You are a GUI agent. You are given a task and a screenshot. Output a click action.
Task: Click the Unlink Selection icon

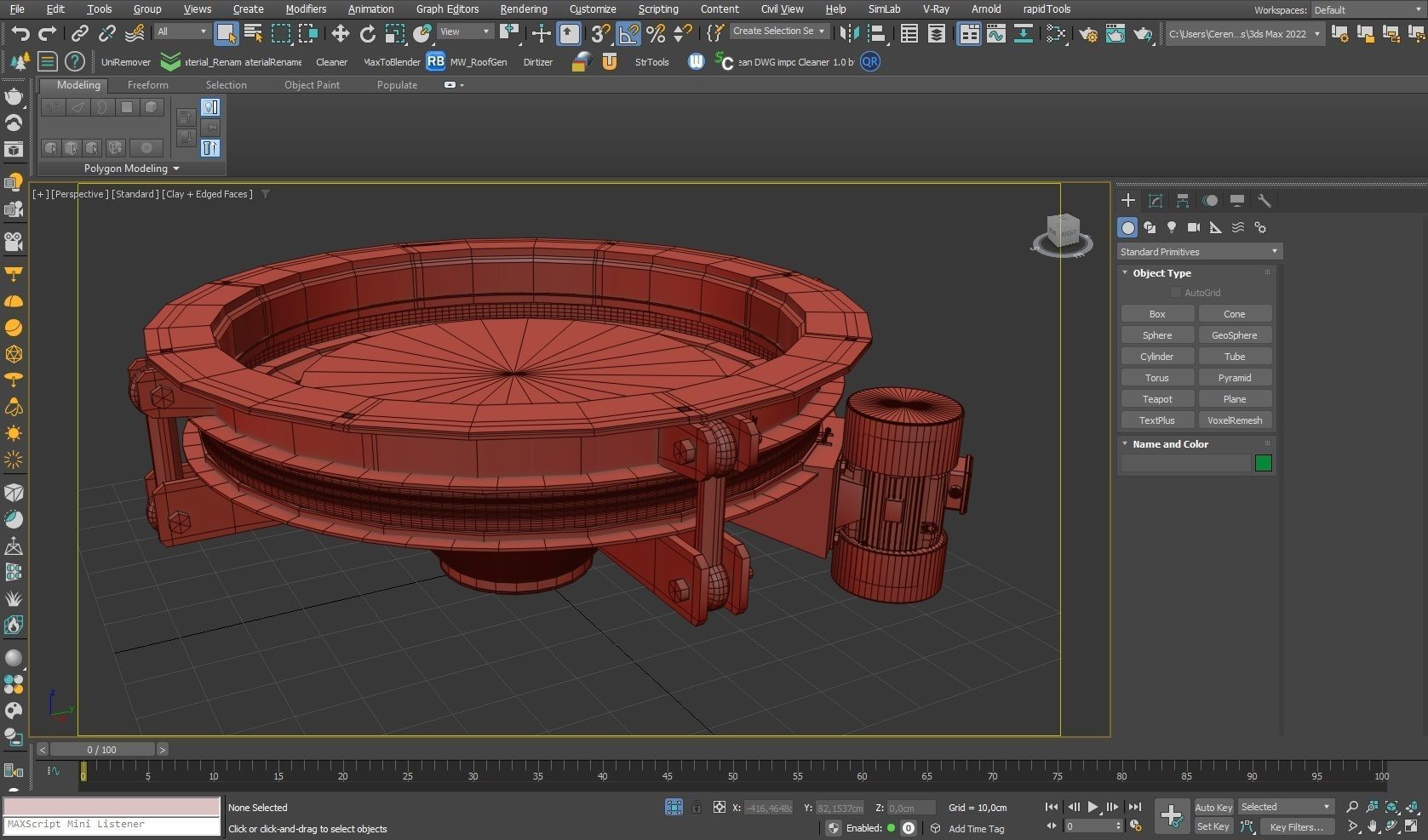(x=106, y=33)
